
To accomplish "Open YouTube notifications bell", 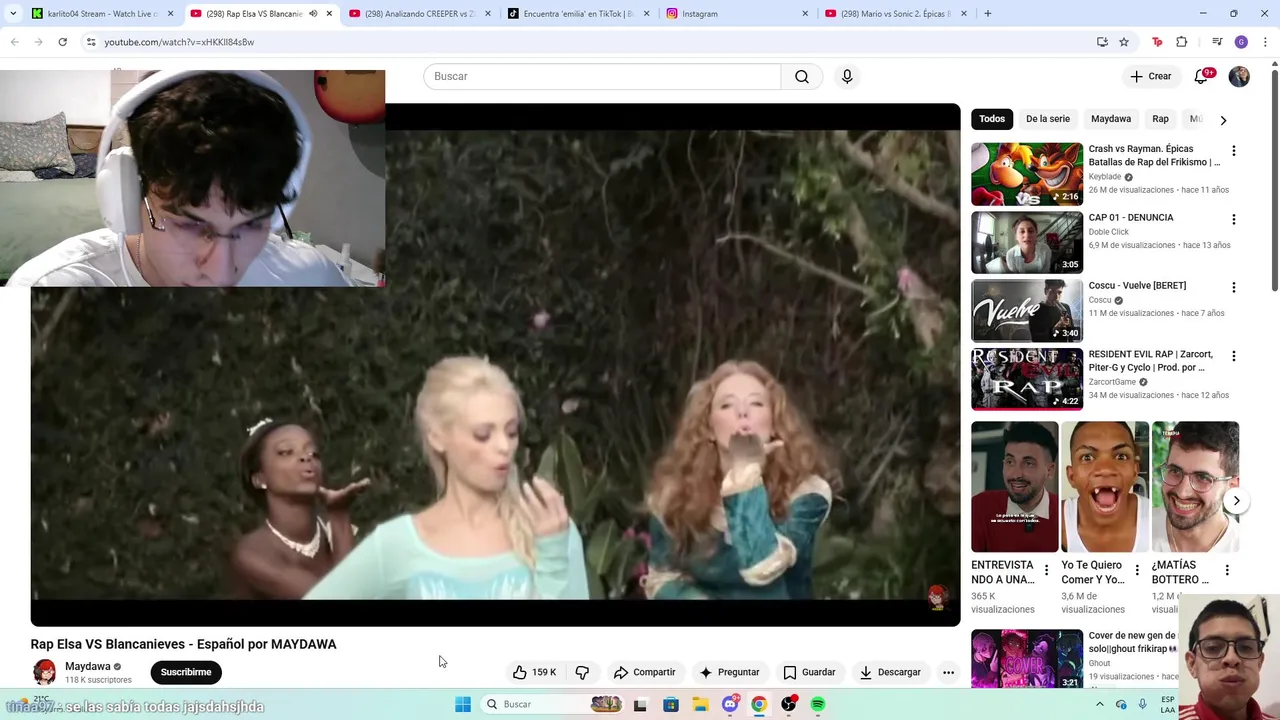I will [x=1201, y=76].
